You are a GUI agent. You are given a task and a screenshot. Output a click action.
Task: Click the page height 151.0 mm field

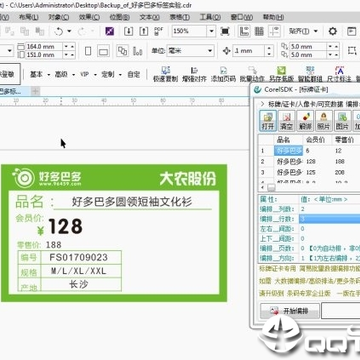(x=44, y=55)
